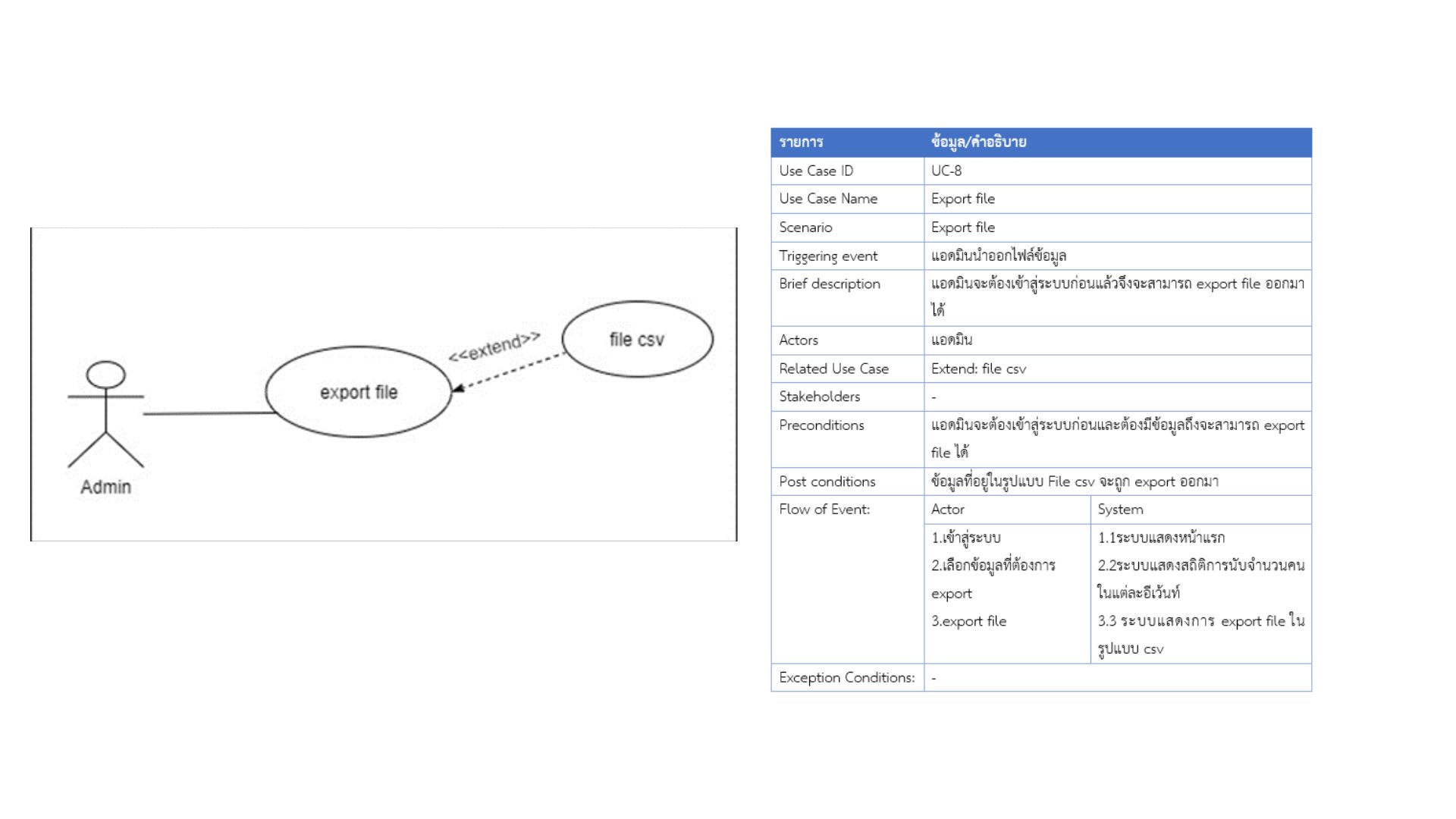
Task: Click the Preconditions row label
Action: coord(821,425)
